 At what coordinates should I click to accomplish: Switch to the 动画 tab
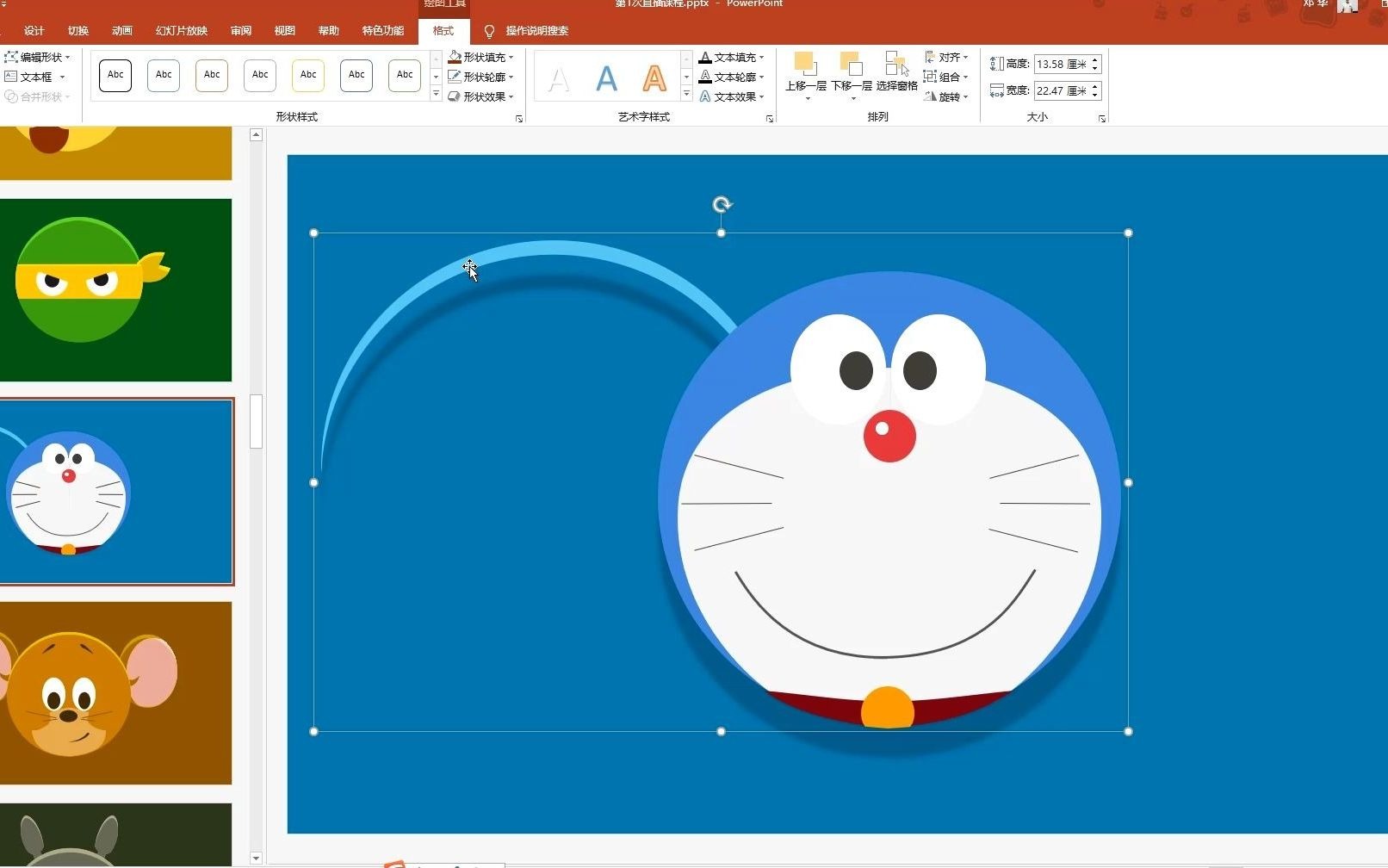[122, 31]
